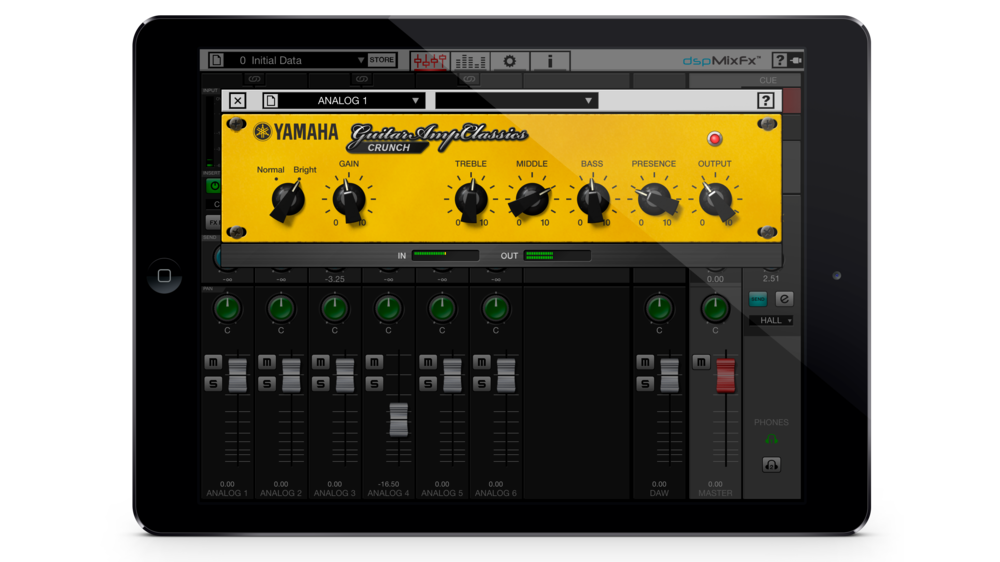Click the MASTER pan knob
The image size is (1000, 562).
coord(715,309)
